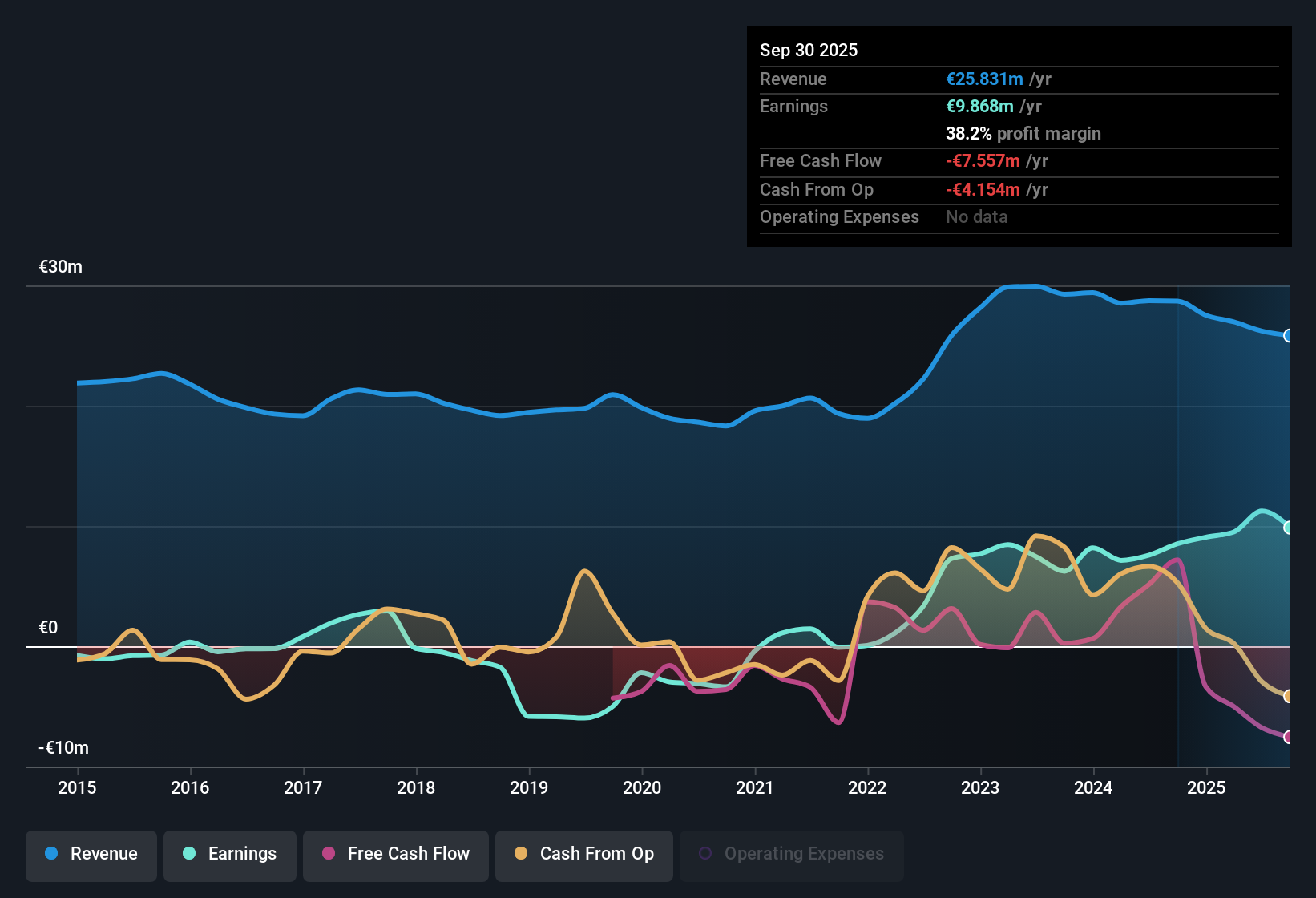Click the Operating Expenses legend circle icon

pos(705,852)
